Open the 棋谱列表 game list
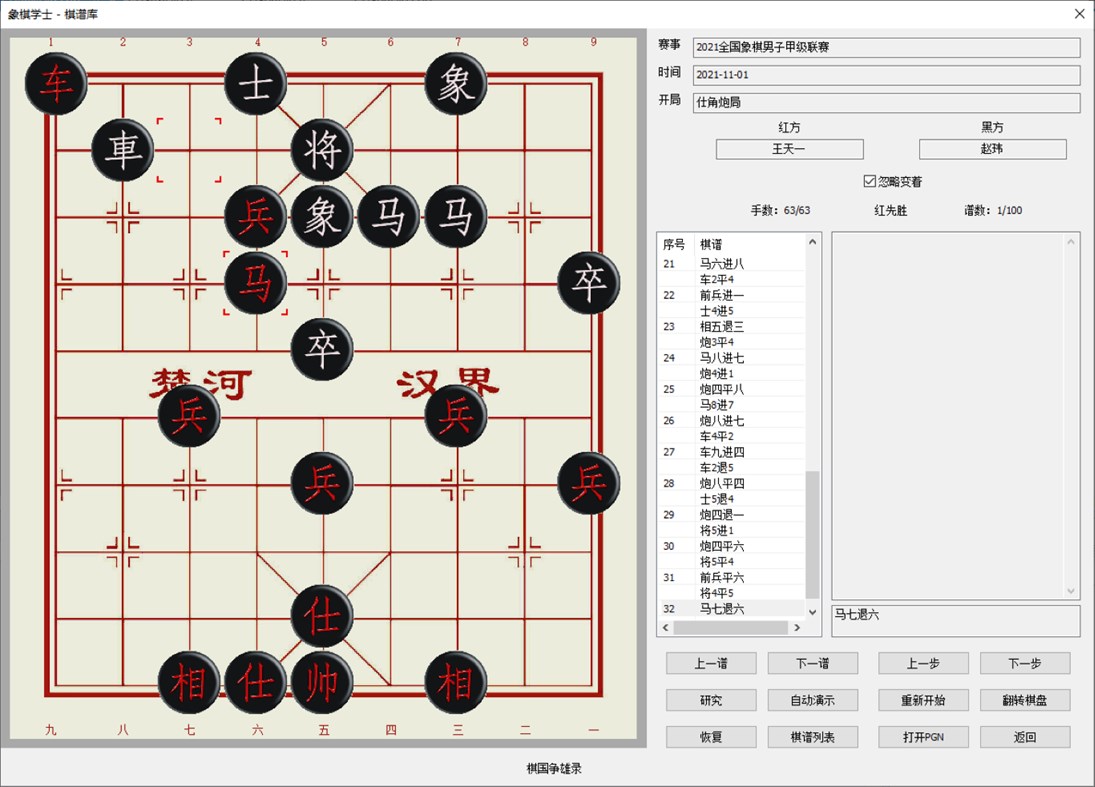This screenshot has width=1095, height=787. tap(813, 737)
